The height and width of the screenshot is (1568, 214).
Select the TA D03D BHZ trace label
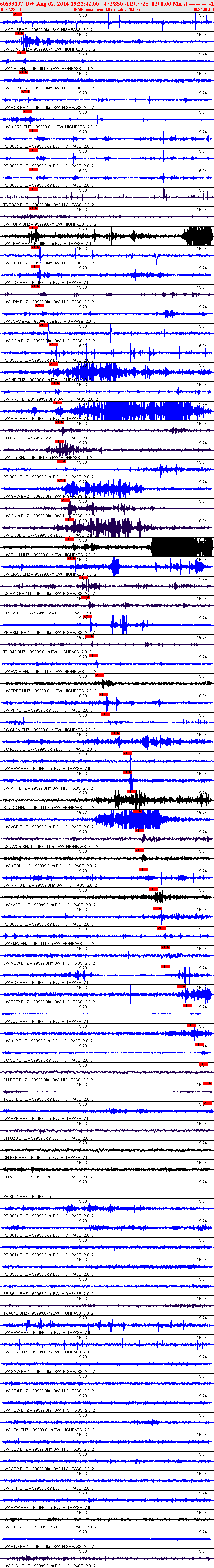point(48,205)
